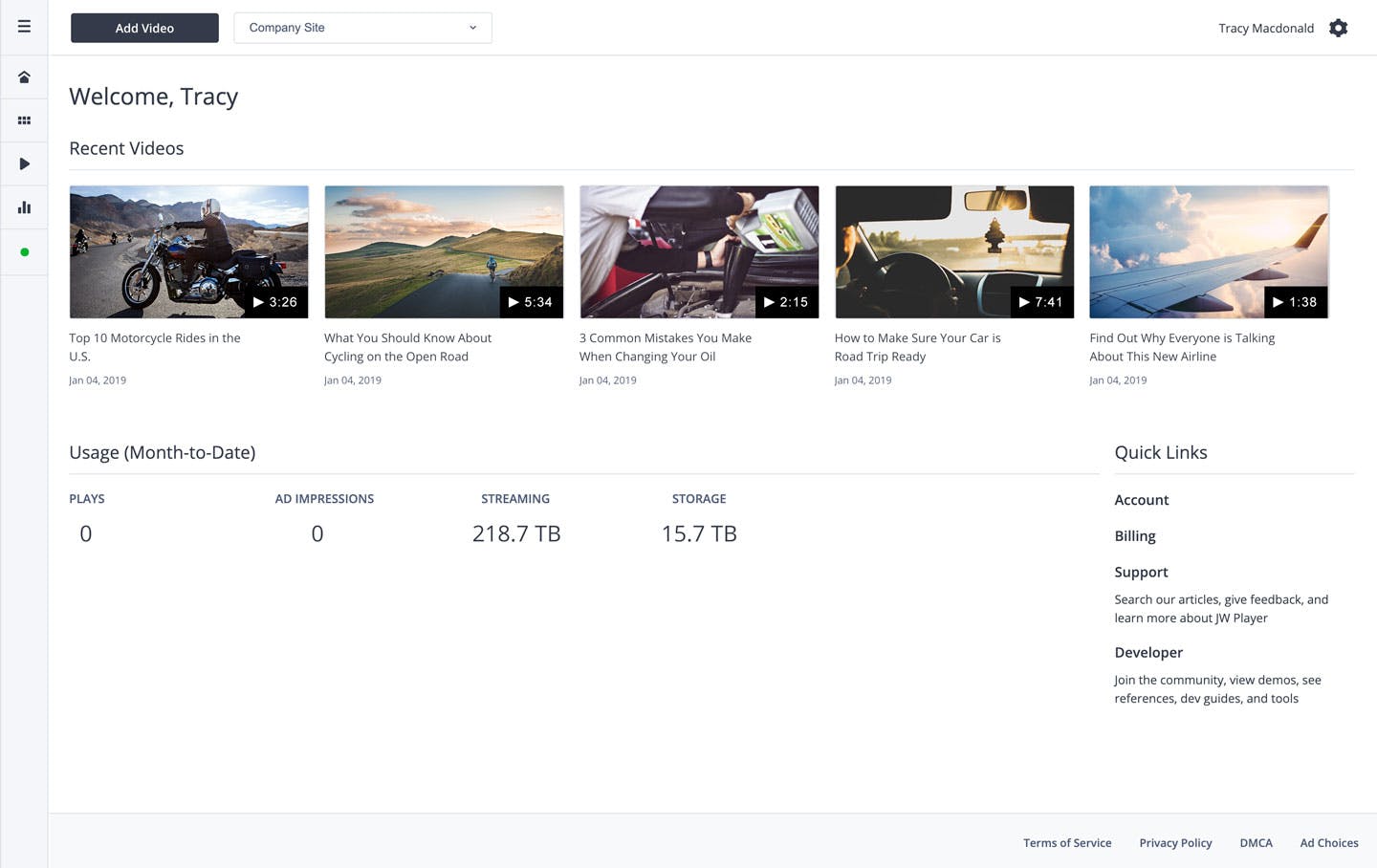The height and width of the screenshot is (868, 1377).
Task: Open the cycling open road thumbnail
Action: 444,252
